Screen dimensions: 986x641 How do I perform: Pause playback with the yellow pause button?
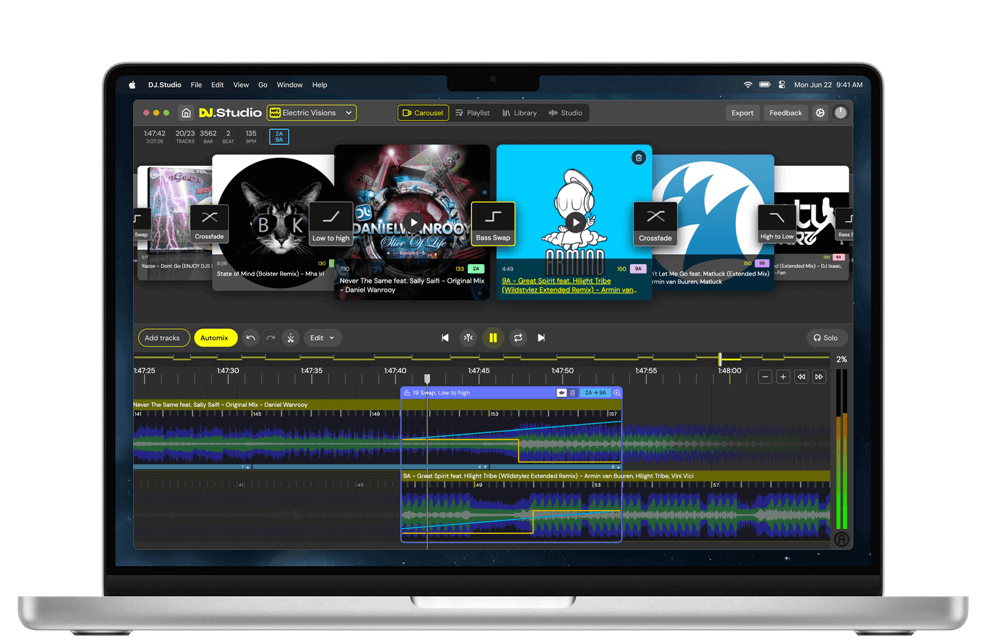coord(492,338)
